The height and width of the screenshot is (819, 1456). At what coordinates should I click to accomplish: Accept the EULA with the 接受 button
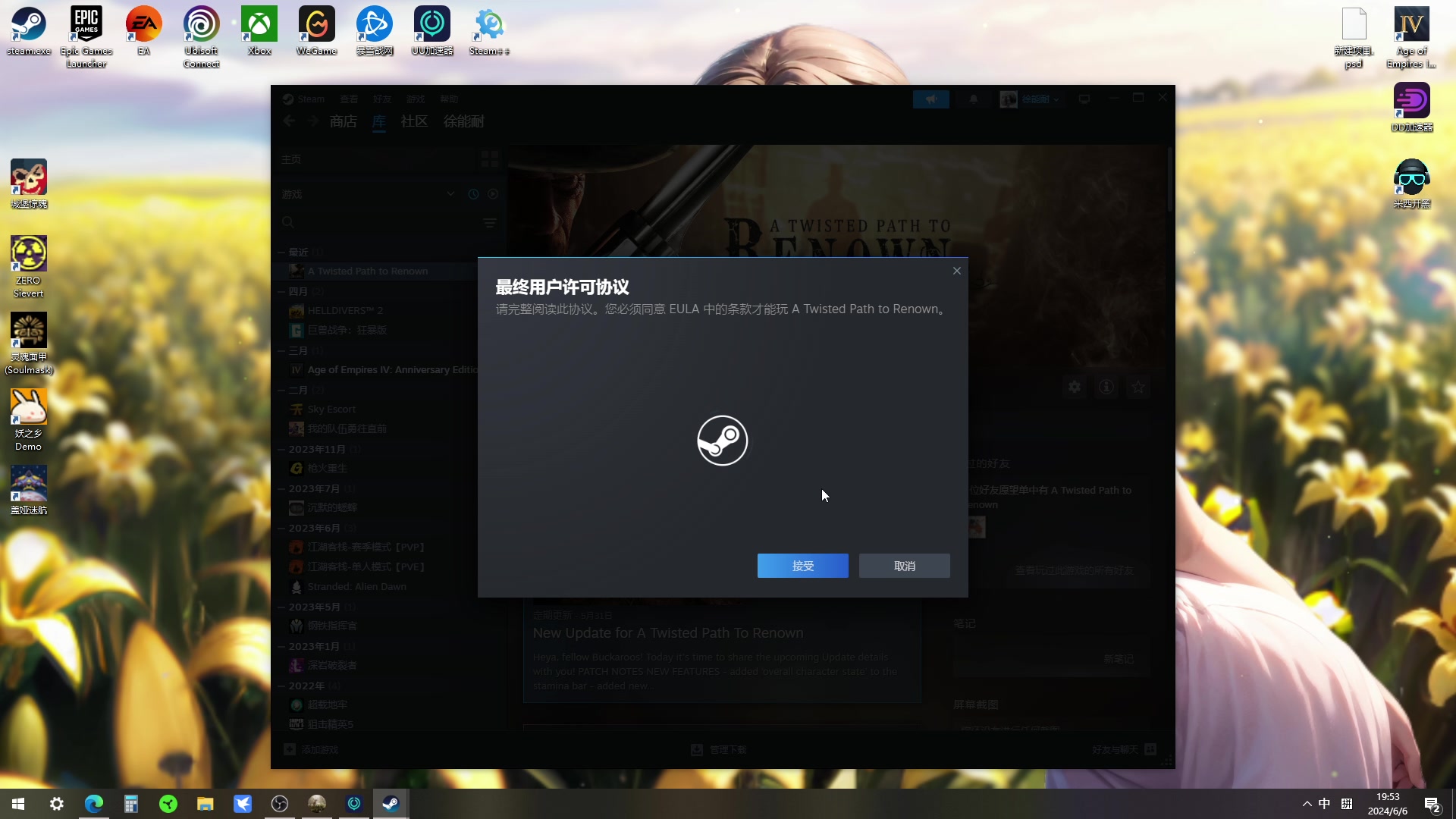click(802, 566)
